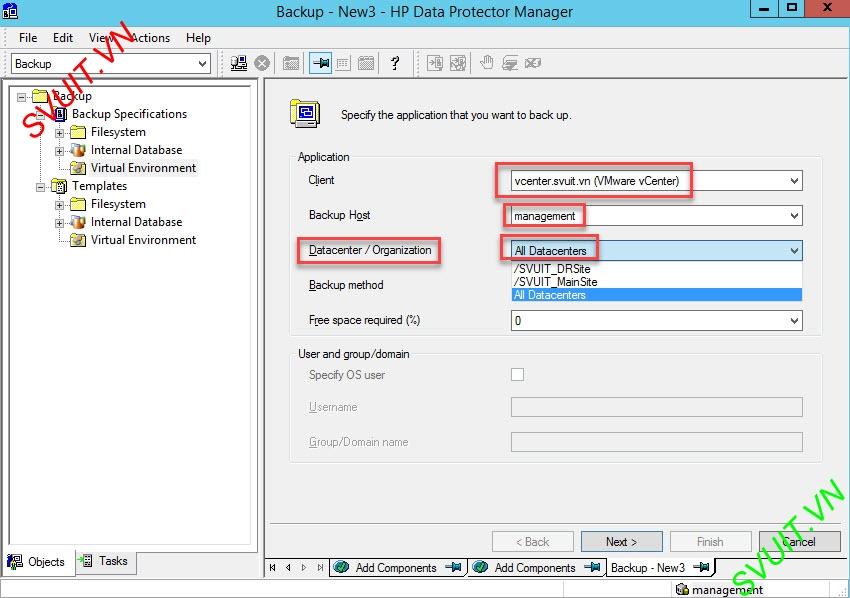Click the gray stop/abort circle icon
The image size is (850, 598).
click(262, 63)
